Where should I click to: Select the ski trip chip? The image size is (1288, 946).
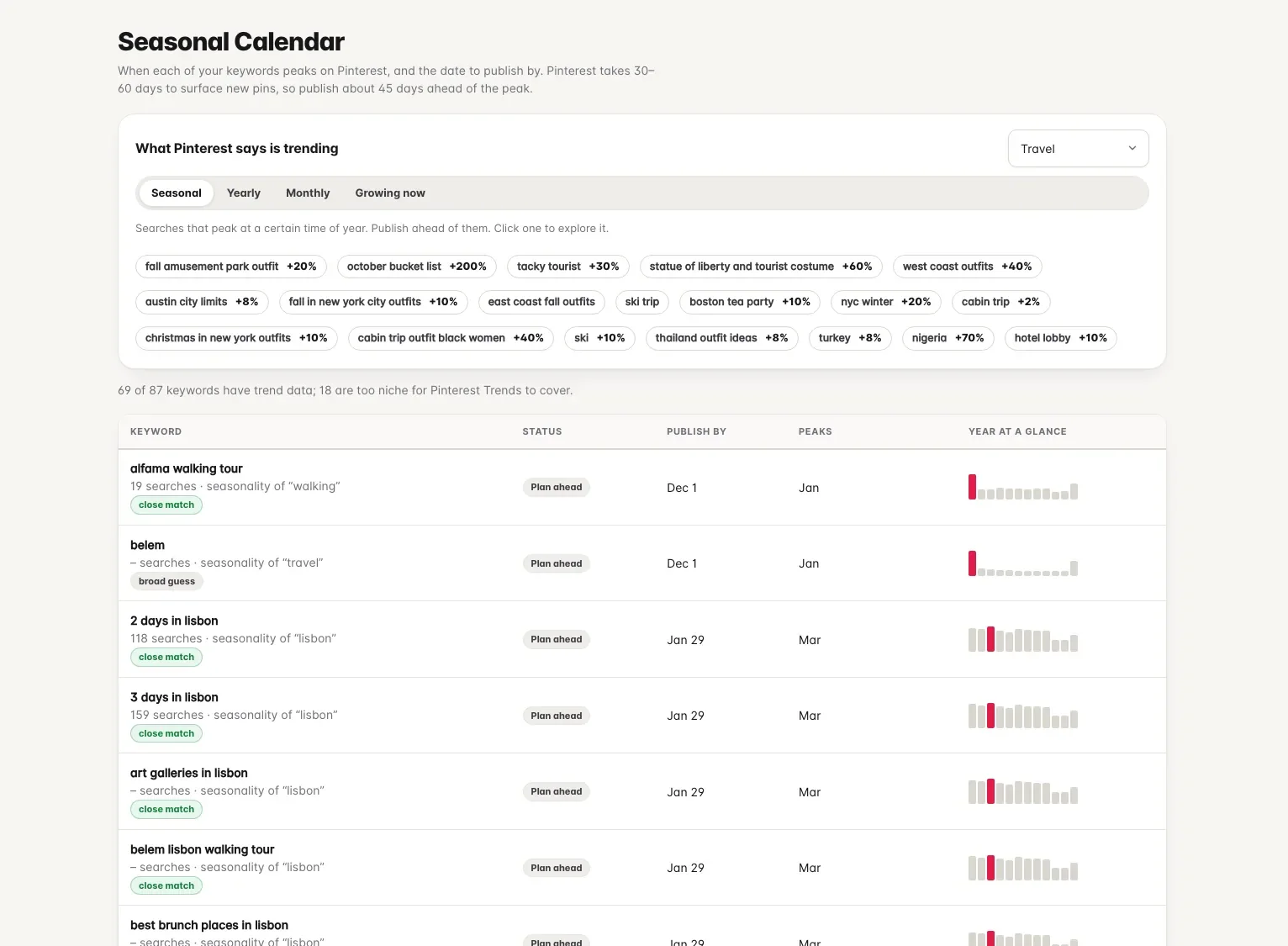point(642,302)
